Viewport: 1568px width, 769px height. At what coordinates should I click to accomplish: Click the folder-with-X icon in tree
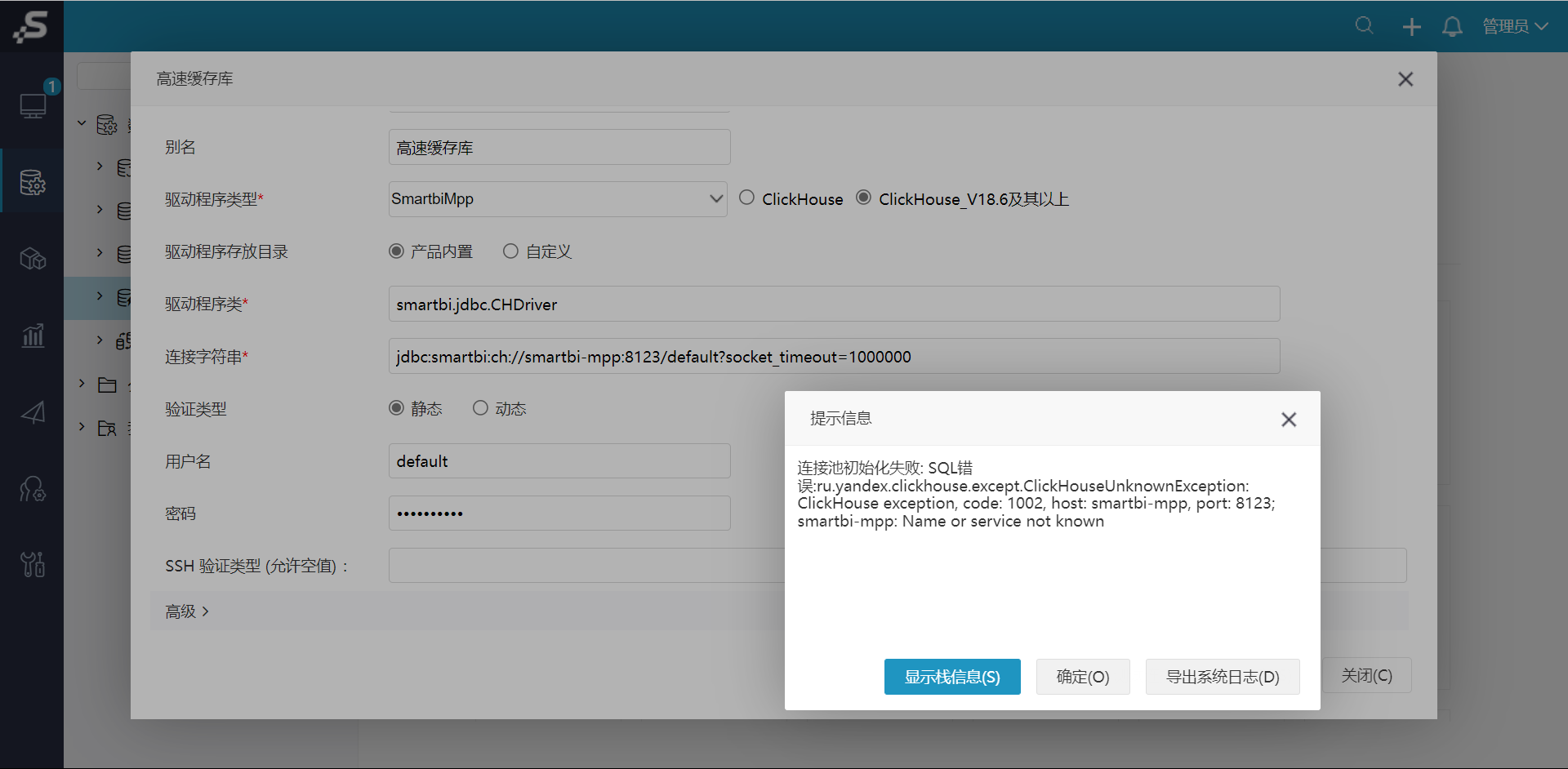click(x=107, y=428)
